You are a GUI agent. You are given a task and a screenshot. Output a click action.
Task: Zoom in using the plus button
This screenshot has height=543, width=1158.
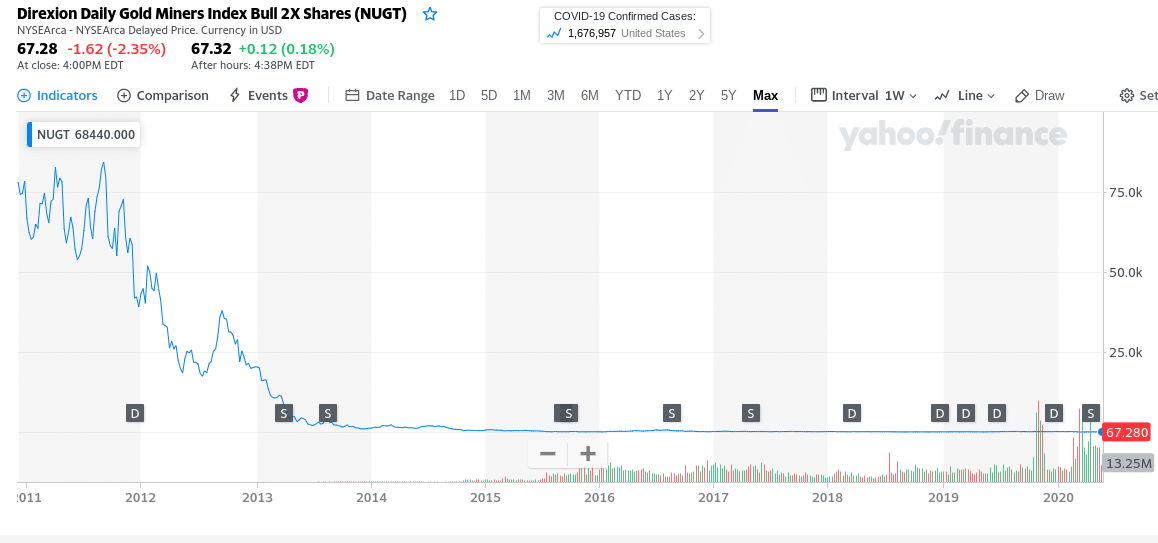[588, 454]
